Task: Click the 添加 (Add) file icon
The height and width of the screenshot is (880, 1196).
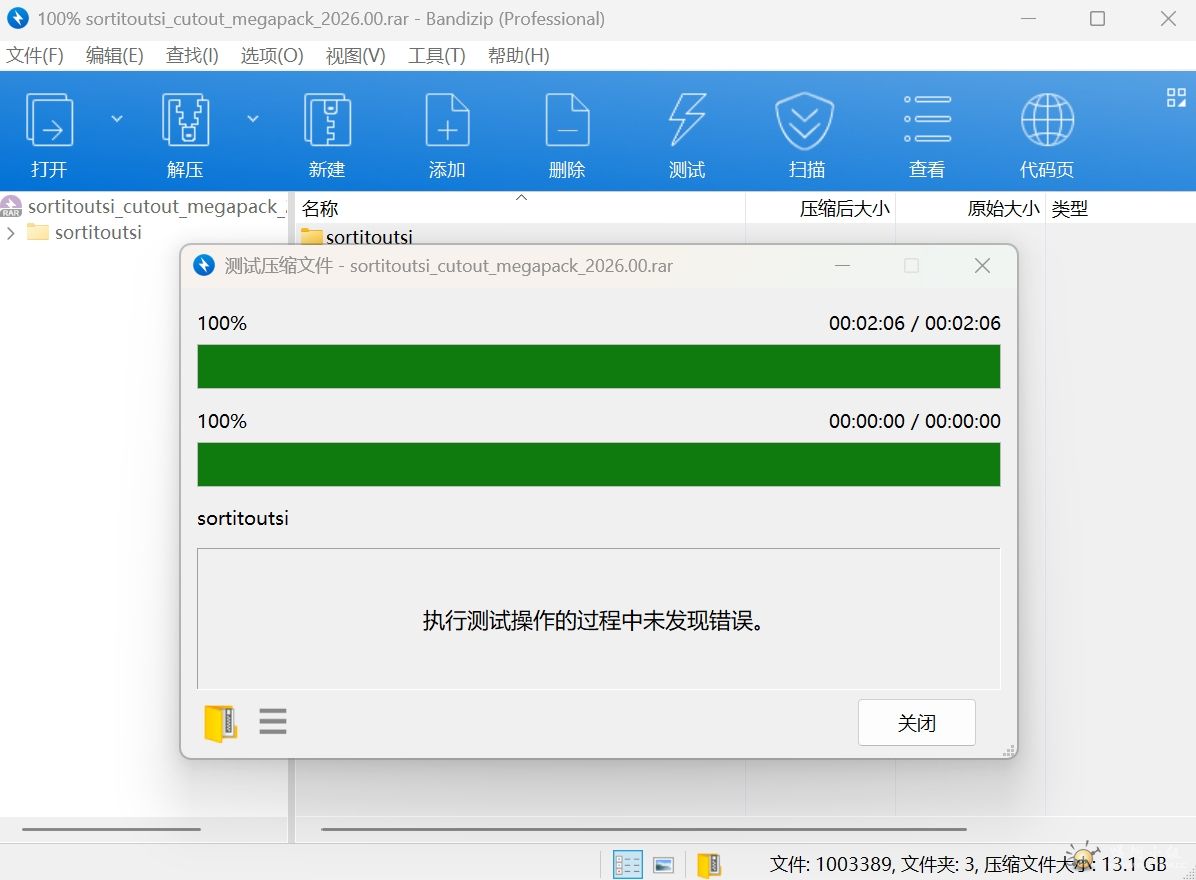Action: click(x=447, y=121)
